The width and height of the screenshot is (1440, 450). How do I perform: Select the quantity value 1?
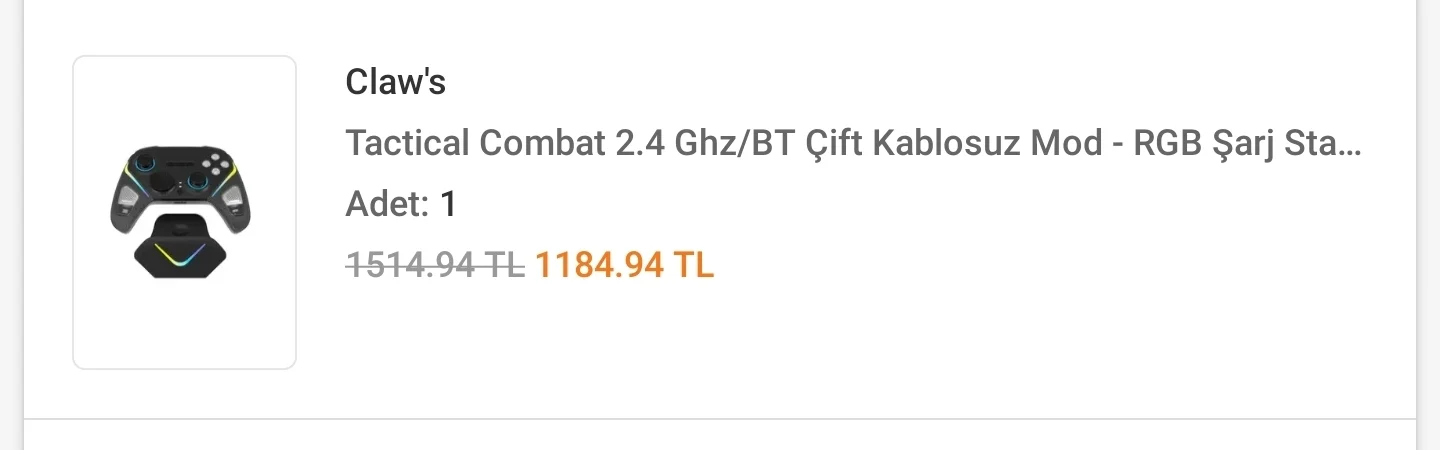(x=448, y=205)
